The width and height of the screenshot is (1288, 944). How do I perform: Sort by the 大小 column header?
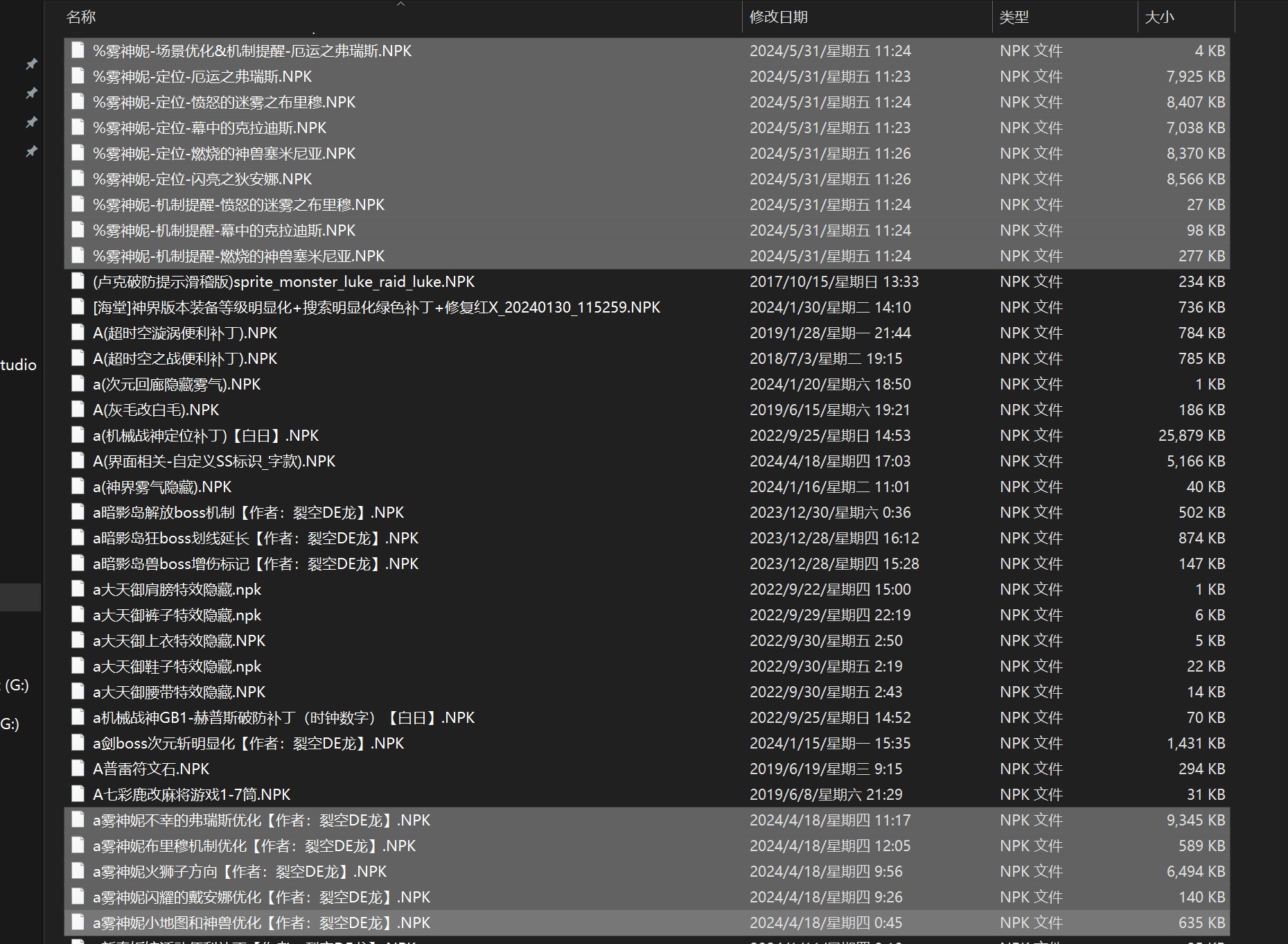tap(1159, 17)
